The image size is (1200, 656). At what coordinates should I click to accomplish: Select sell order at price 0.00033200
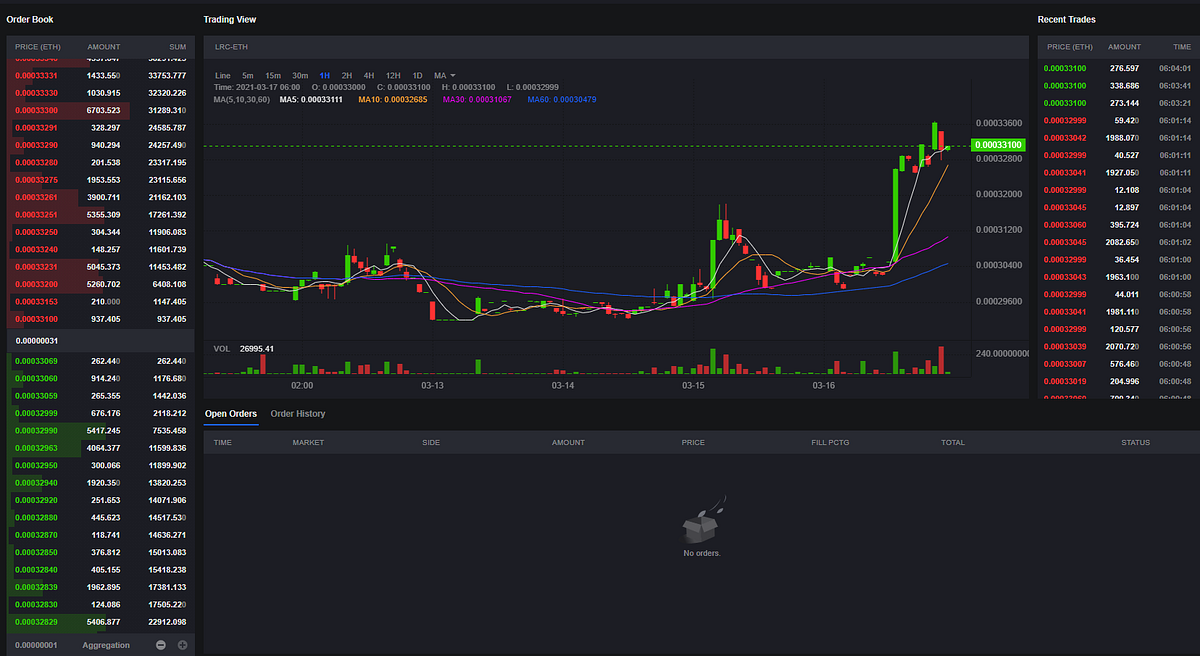[101, 284]
